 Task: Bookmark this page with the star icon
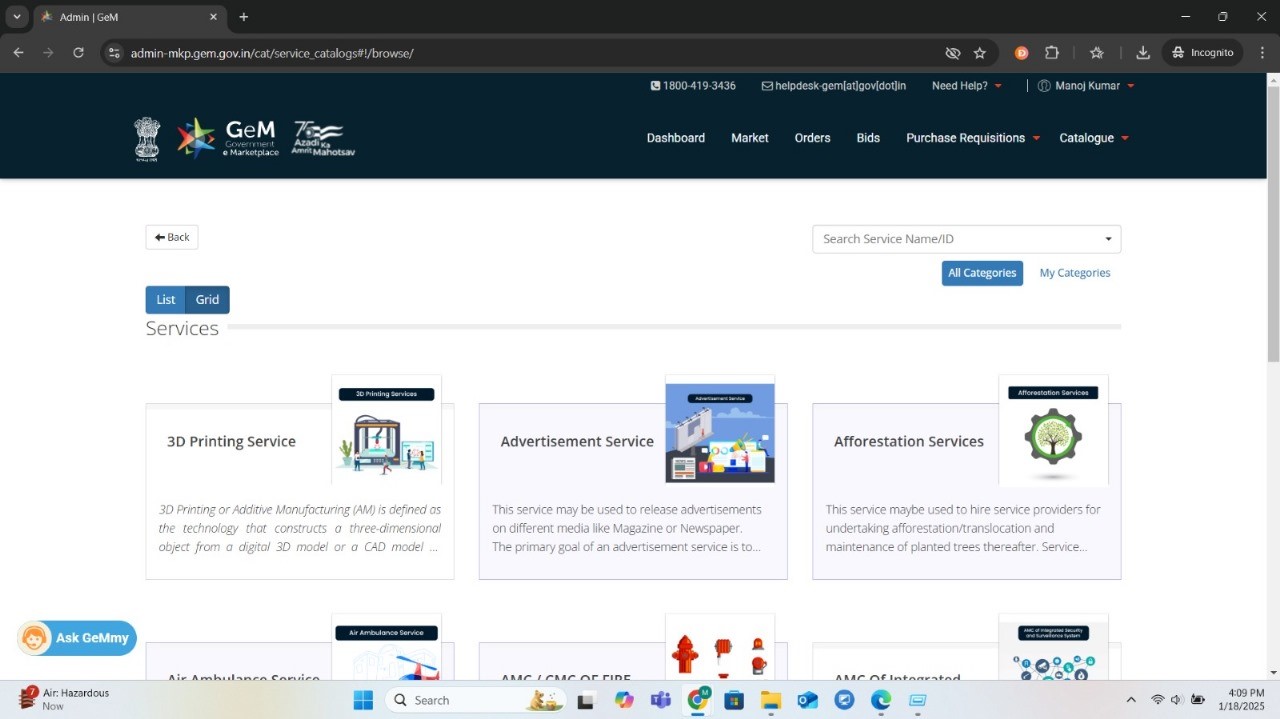tap(980, 53)
